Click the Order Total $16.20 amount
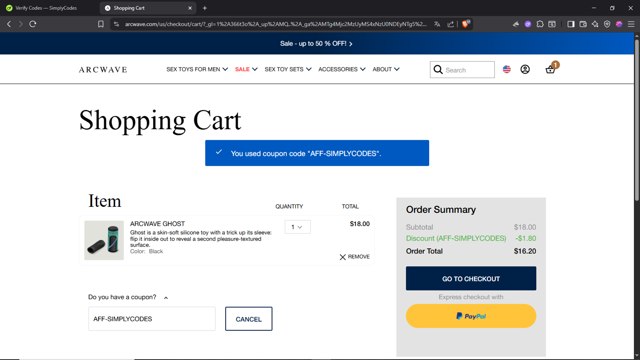 [525, 251]
